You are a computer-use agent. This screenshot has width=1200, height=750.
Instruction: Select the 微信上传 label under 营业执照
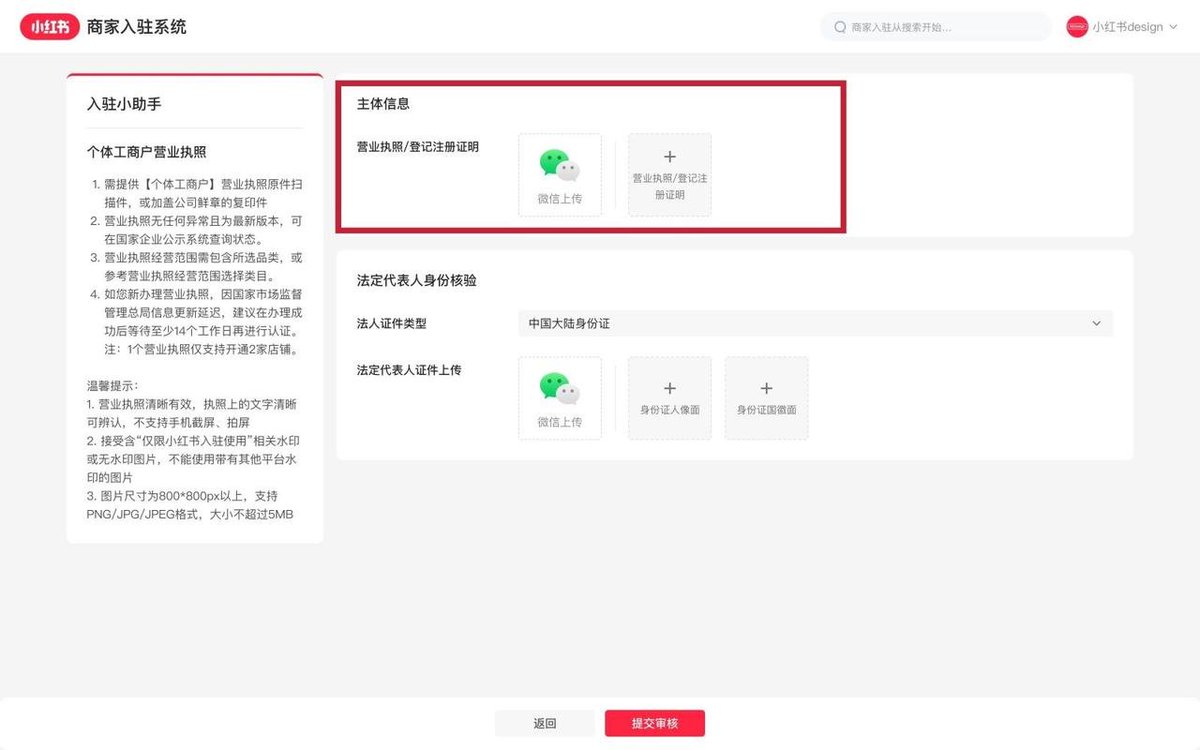pyautogui.click(x=560, y=199)
